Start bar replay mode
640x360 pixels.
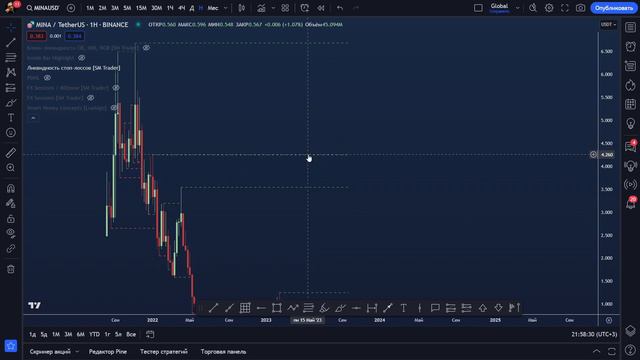coord(321,8)
